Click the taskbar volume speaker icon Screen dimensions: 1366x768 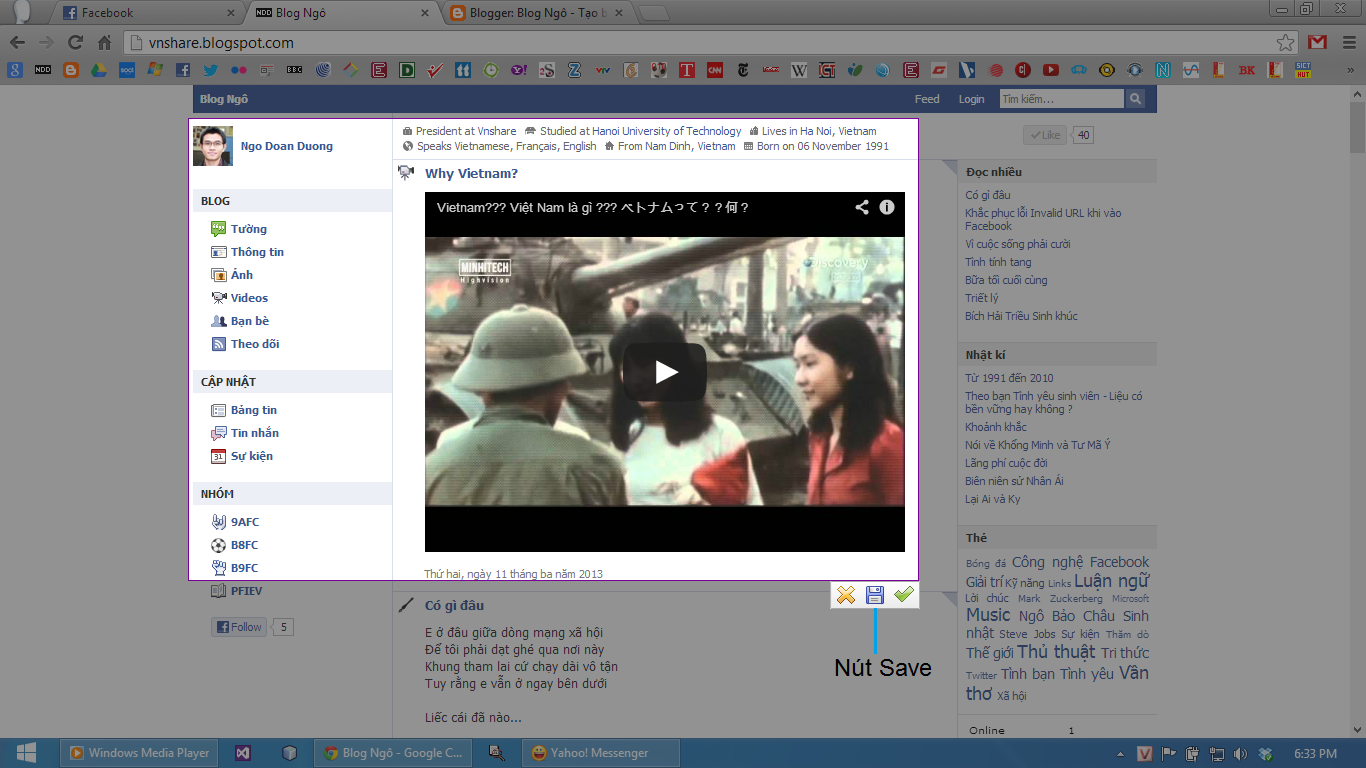click(x=1240, y=753)
